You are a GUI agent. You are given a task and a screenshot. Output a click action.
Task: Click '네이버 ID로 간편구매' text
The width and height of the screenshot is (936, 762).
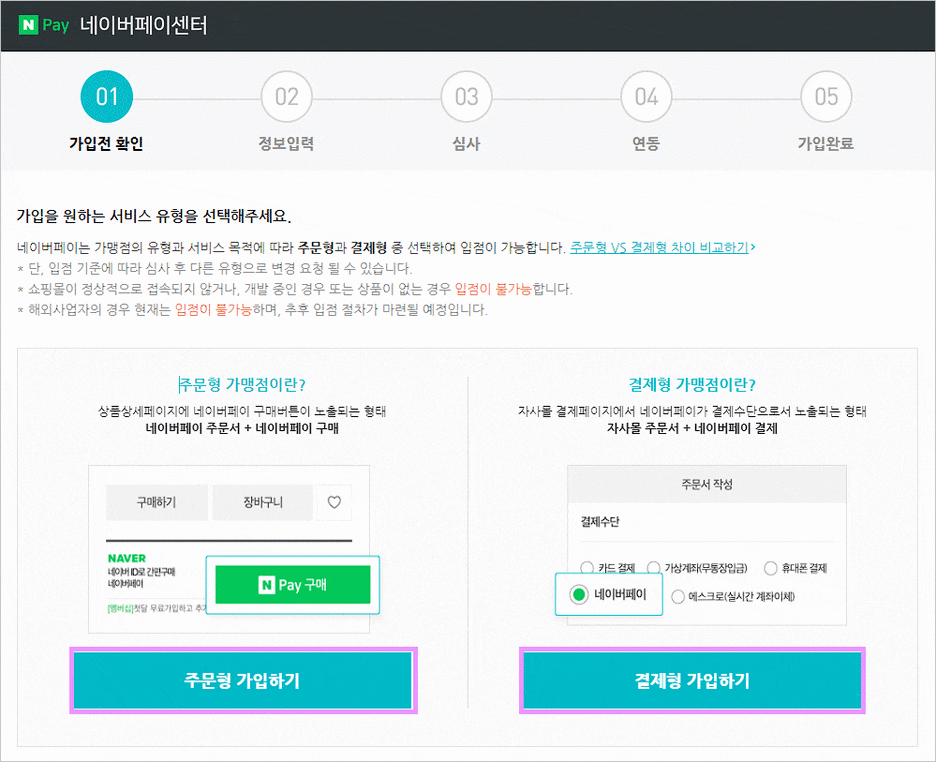pos(141,572)
